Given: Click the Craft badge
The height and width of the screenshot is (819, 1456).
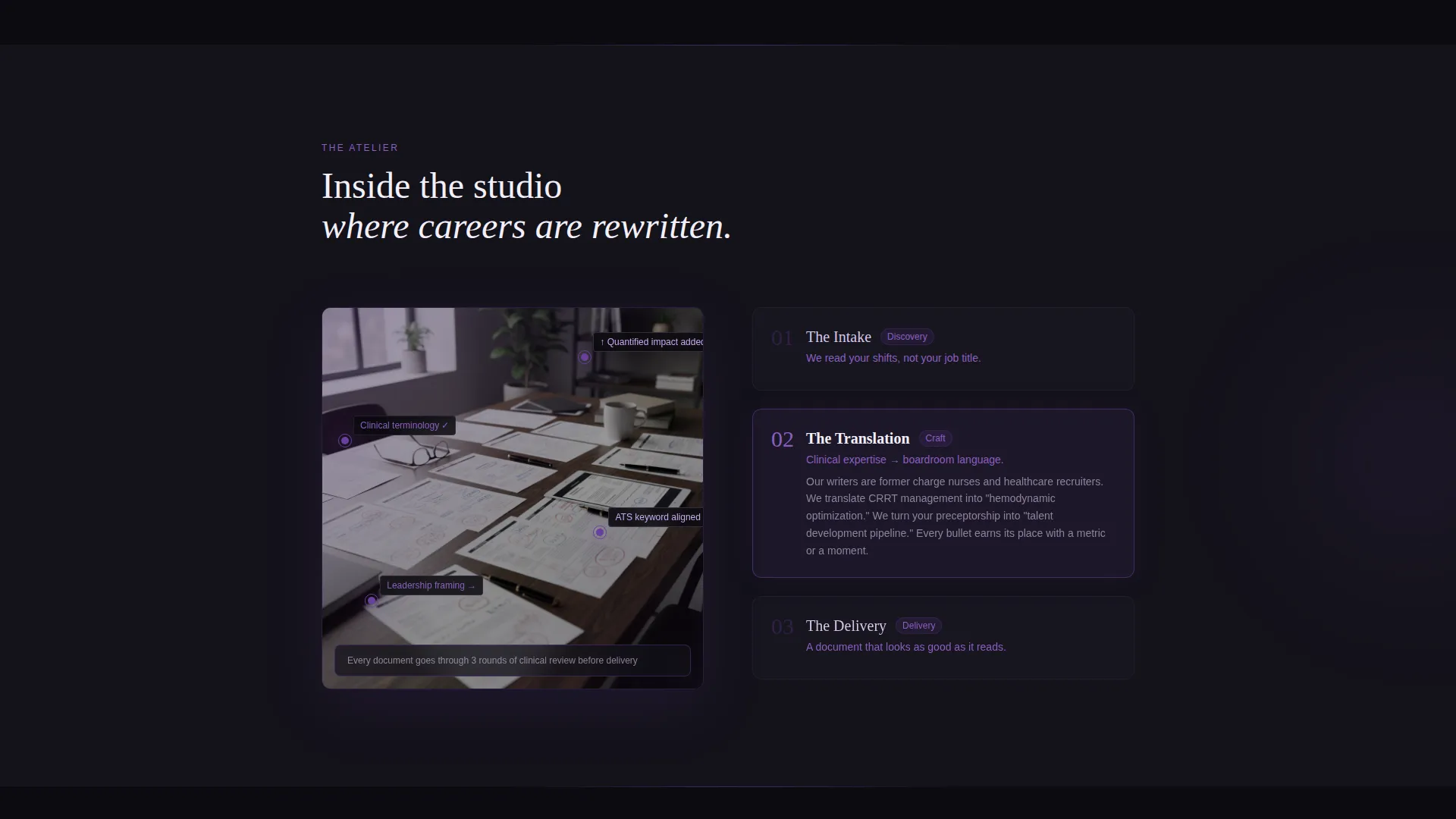Looking at the screenshot, I should pos(935,438).
